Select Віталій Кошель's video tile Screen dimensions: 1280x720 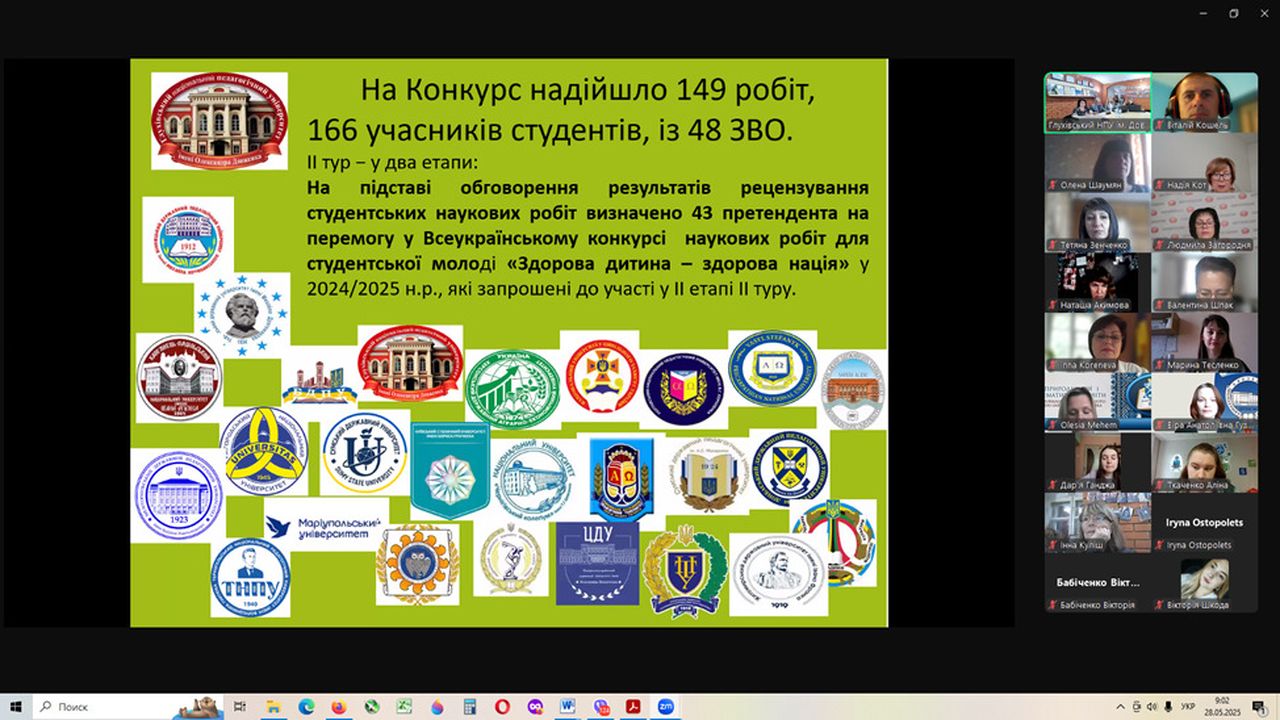pos(1205,102)
